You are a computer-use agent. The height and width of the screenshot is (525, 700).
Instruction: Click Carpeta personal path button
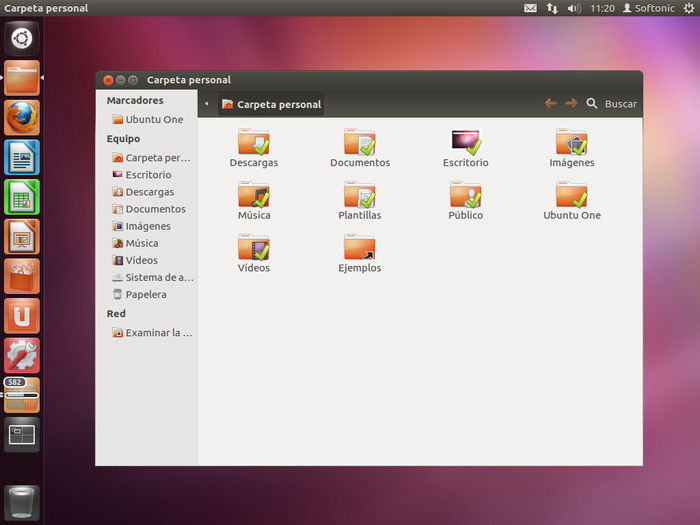pos(271,104)
